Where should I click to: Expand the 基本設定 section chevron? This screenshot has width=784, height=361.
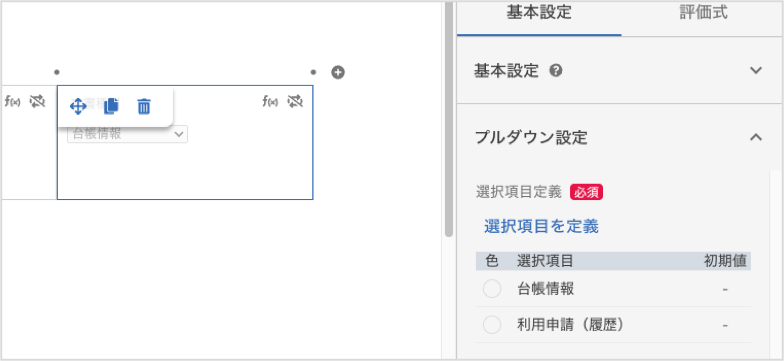pos(756,70)
